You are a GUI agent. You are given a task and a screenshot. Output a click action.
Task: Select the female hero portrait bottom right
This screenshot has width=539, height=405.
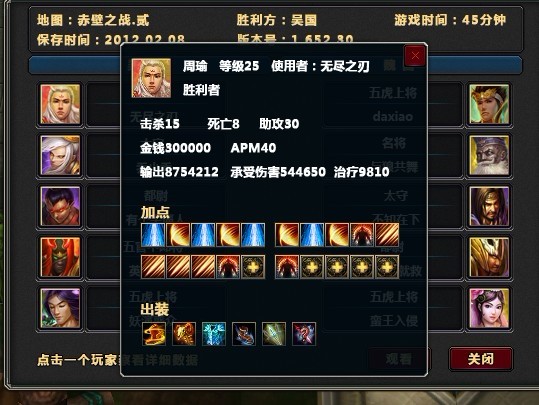489,308
